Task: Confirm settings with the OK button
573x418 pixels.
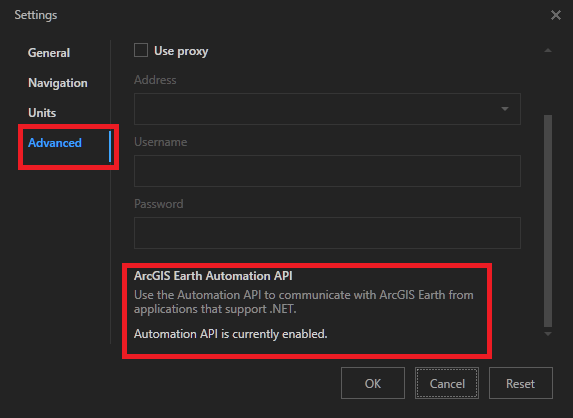Action: coord(373,383)
